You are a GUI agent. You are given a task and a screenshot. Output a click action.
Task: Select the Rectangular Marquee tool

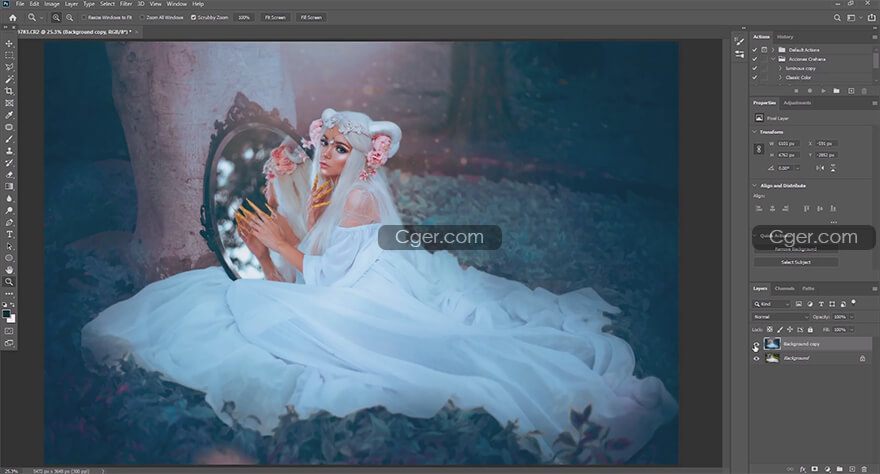(x=9, y=55)
